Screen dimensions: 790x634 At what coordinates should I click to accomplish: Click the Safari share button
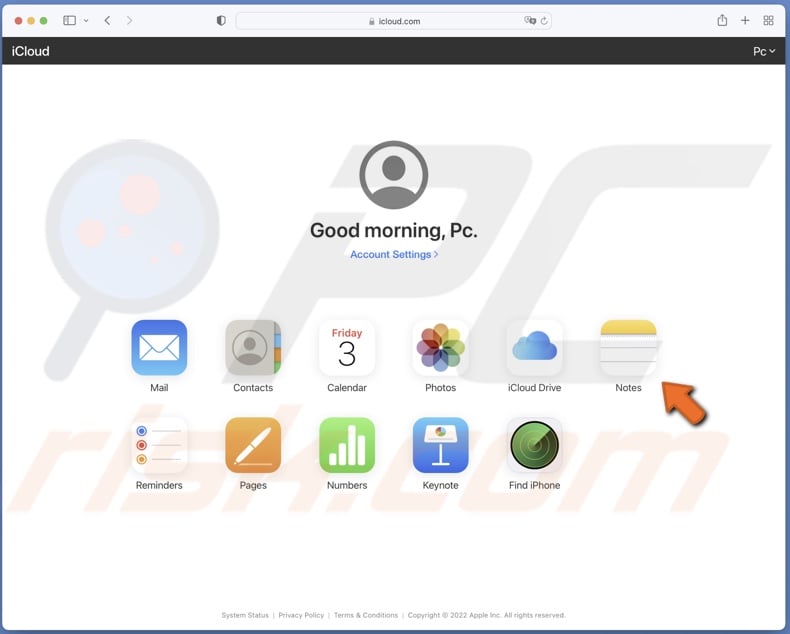tap(722, 20)
